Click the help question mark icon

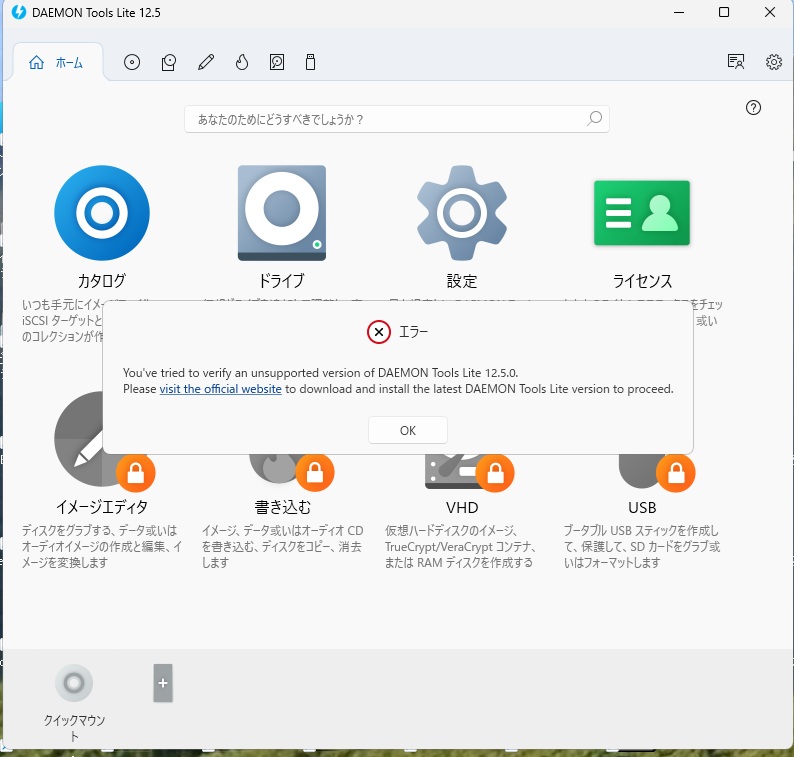[753, 107]
